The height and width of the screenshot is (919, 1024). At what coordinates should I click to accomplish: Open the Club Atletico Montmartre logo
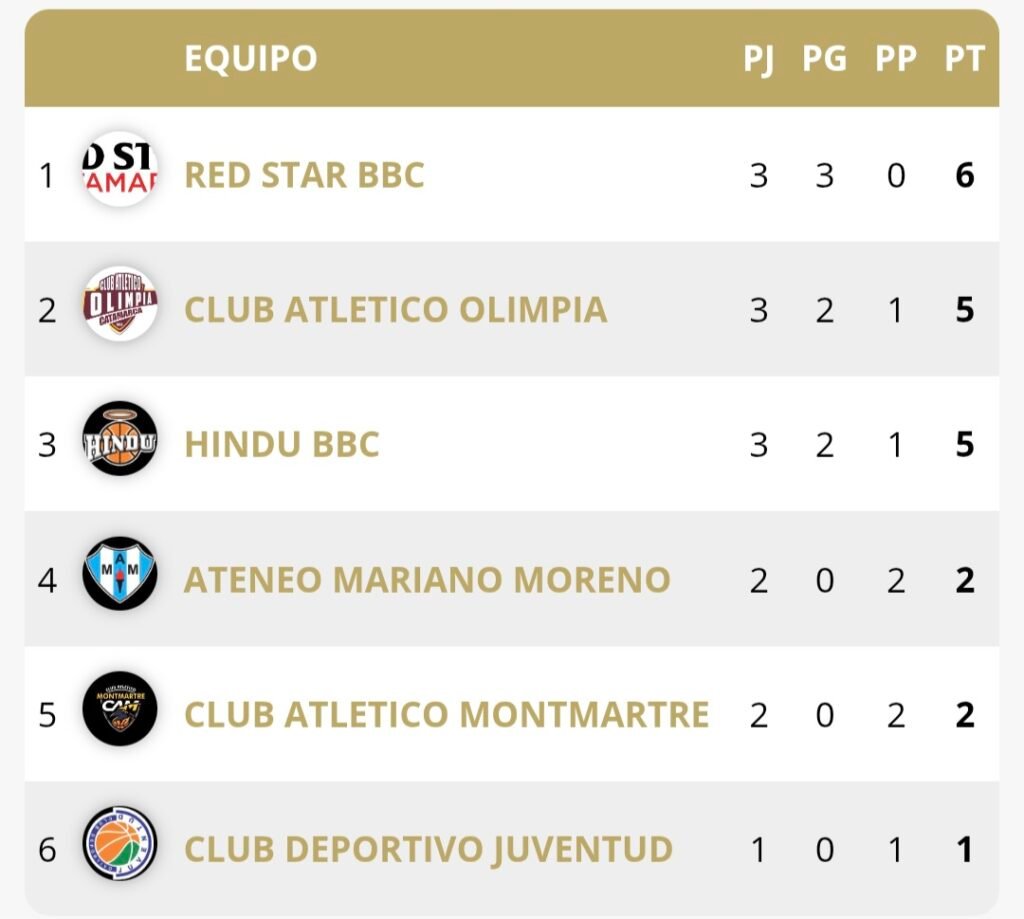(x=120, y=709)
